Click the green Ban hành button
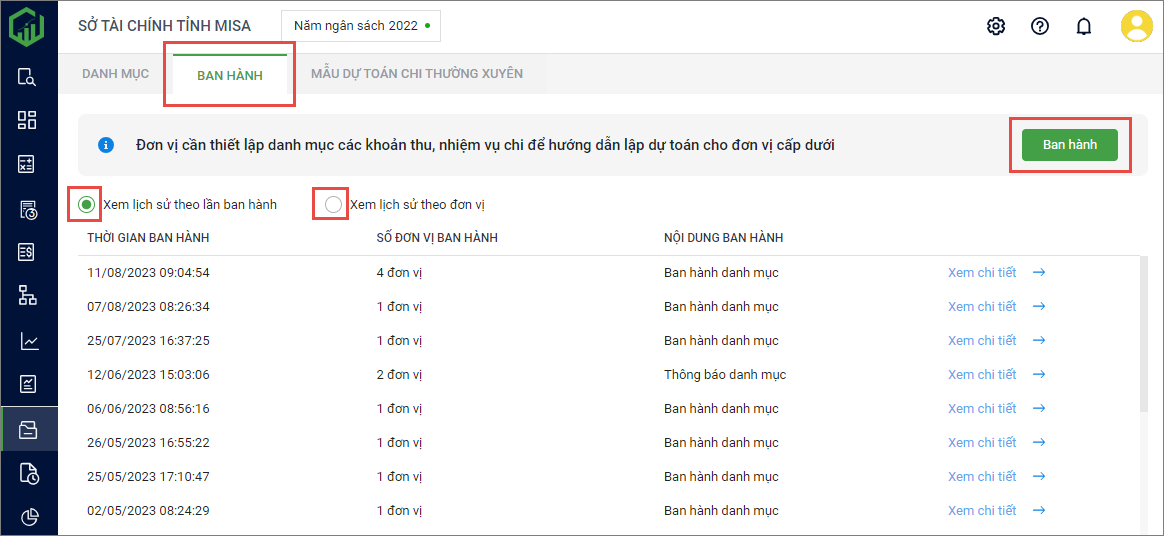This screenshot has width=1164, height=536. click(x=1069, y=145)
